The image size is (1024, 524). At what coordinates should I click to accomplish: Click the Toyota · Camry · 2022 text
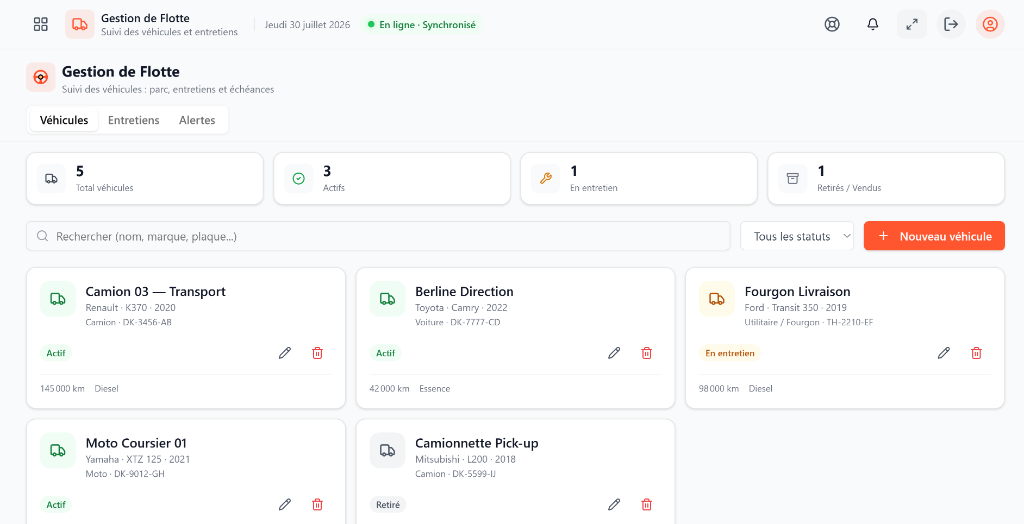point(461,308)
